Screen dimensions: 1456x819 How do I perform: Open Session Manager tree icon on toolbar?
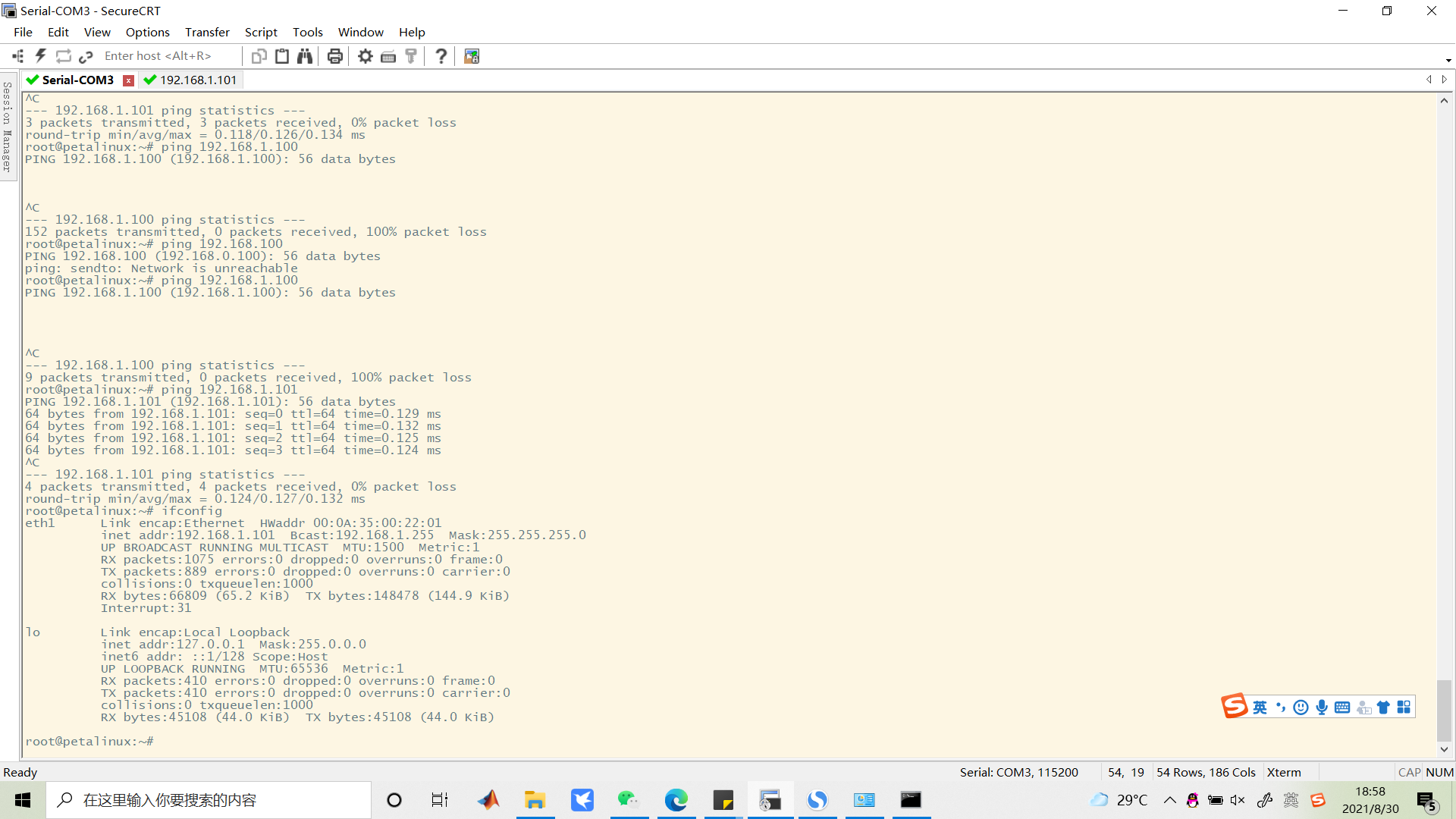(x=17, y=55)
